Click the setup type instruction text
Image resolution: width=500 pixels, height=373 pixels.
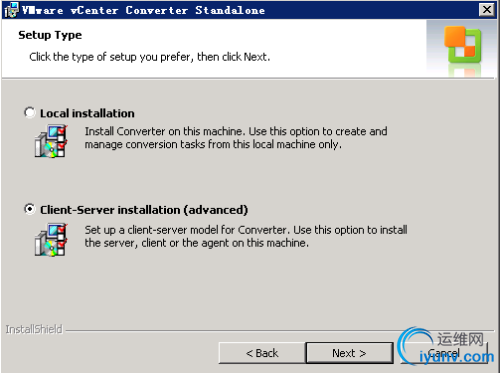pos(150,57)
